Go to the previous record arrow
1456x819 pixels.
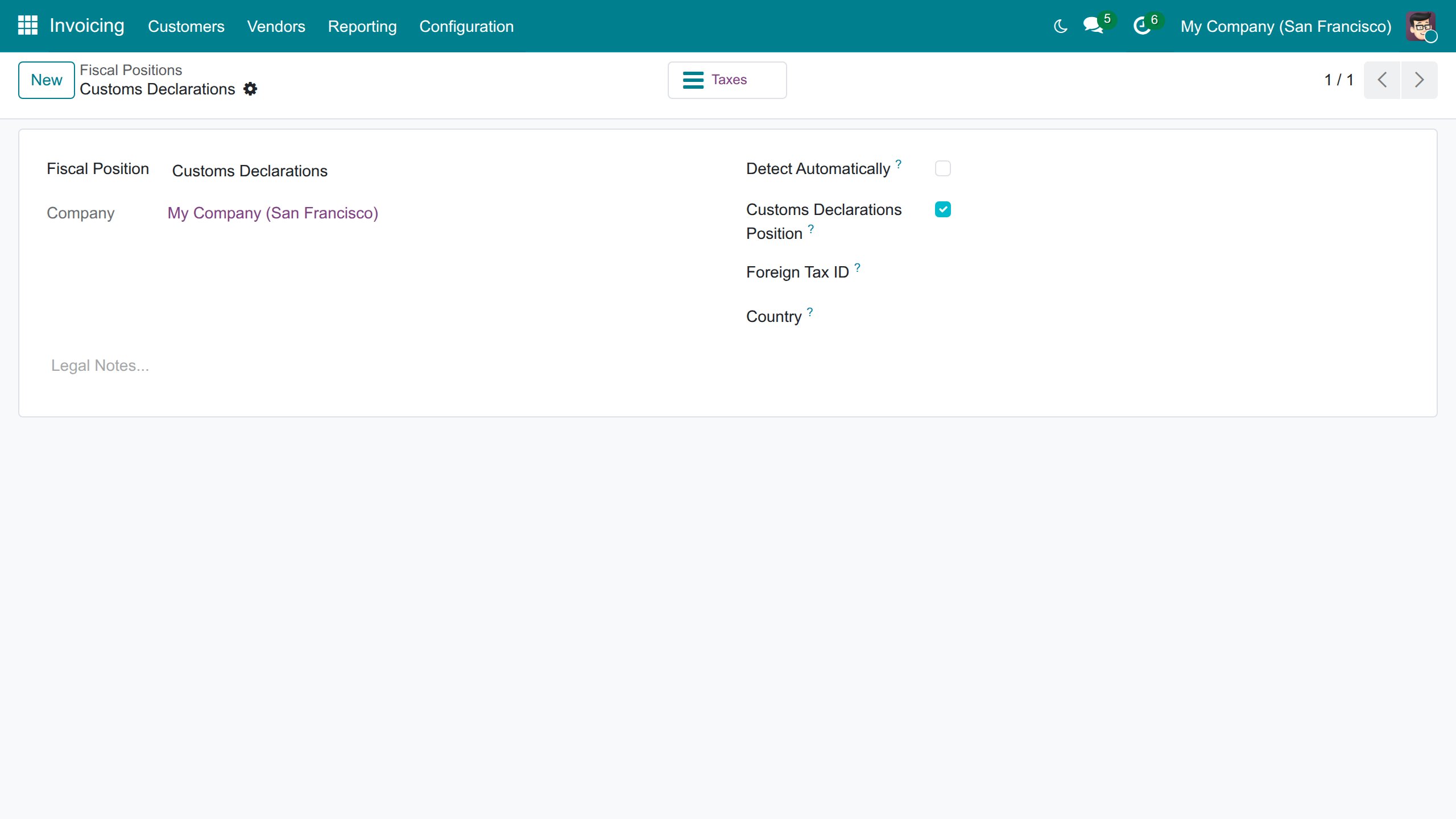[x=1382, y=80]
